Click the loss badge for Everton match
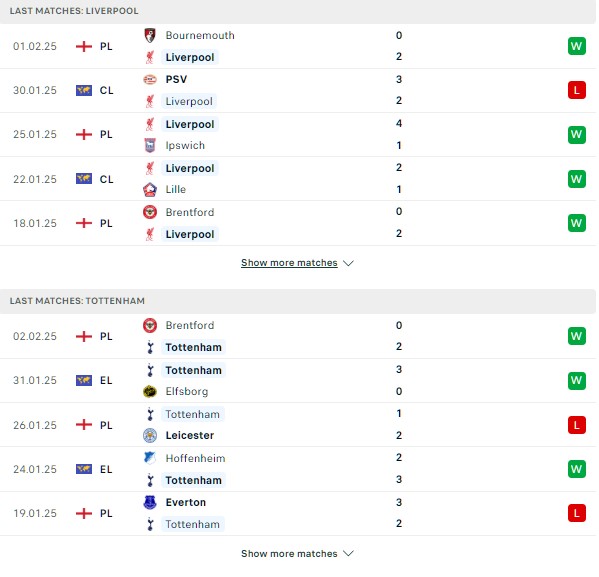Screen dimensions: 599x577 coord(576,513)
